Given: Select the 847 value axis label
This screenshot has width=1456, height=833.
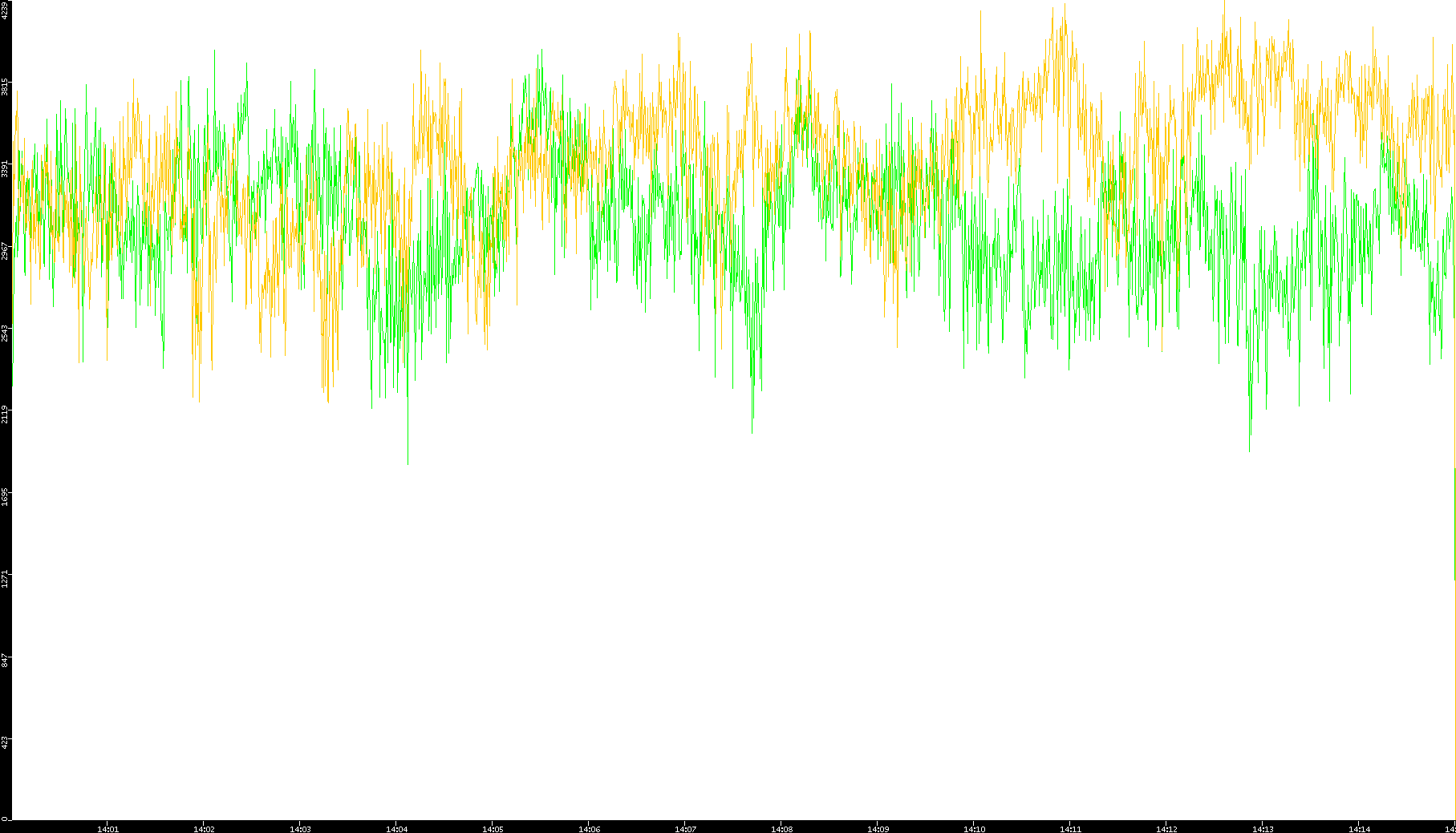Looking at the screenshot, I should 5,660.
